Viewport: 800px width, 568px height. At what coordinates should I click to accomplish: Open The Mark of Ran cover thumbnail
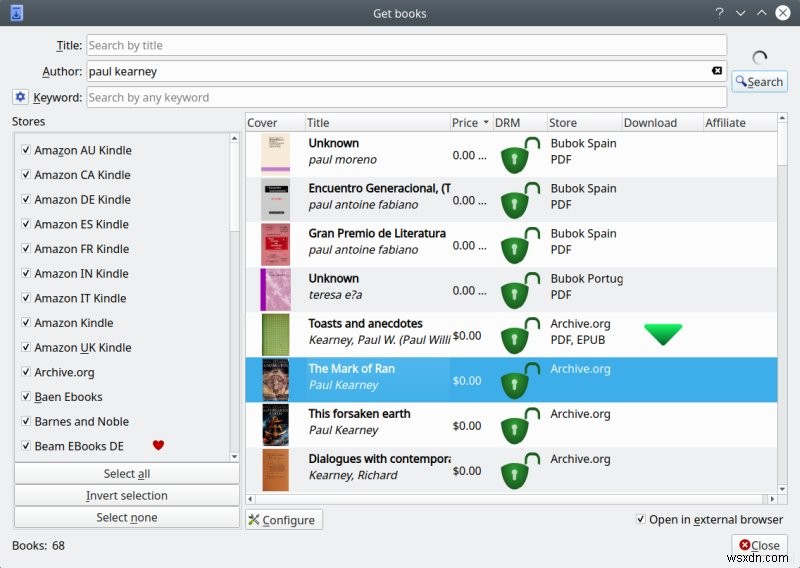pyautogui.click(x=276, y=380)
